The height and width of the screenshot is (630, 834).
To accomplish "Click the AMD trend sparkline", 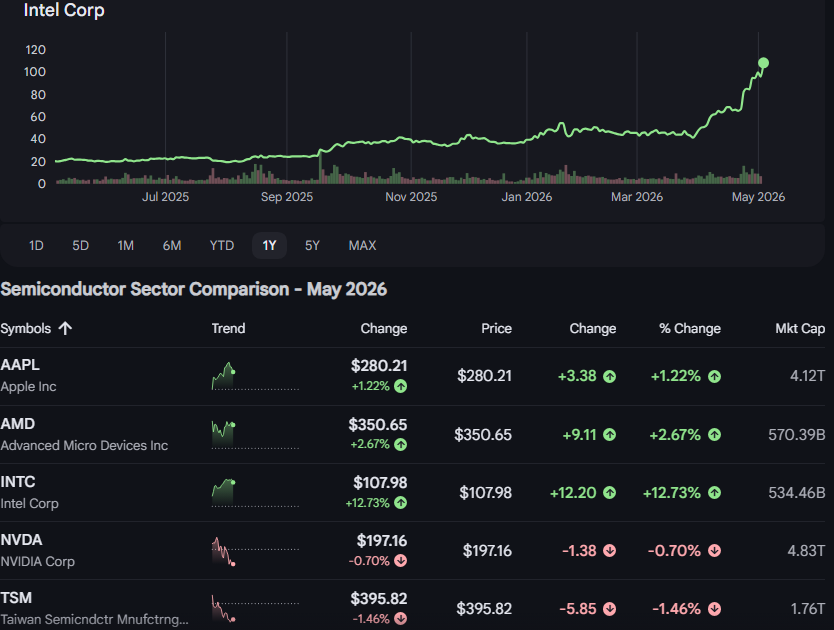I will (255, 434).
